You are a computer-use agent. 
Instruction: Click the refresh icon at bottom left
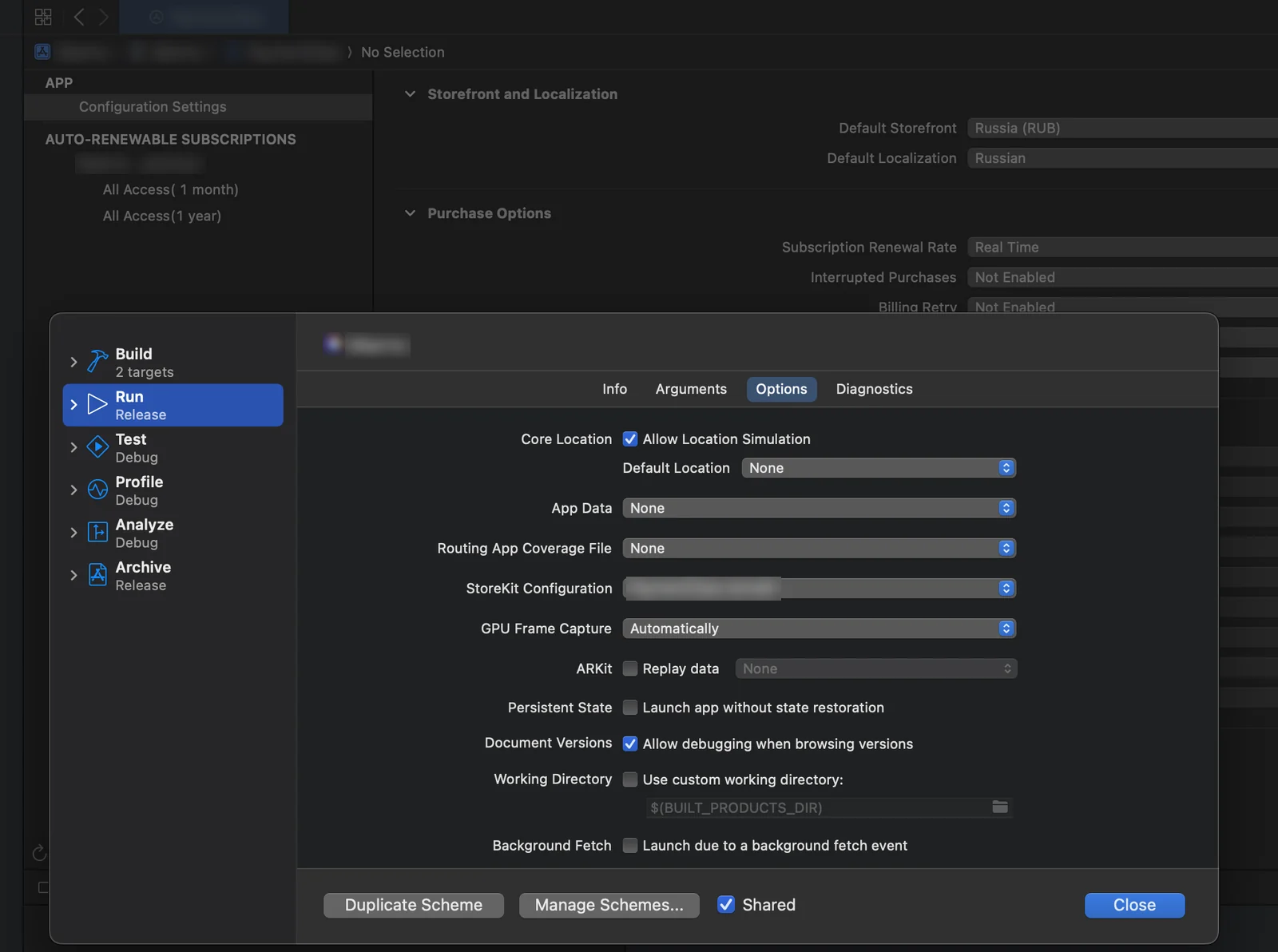click(x=39, y=853)
